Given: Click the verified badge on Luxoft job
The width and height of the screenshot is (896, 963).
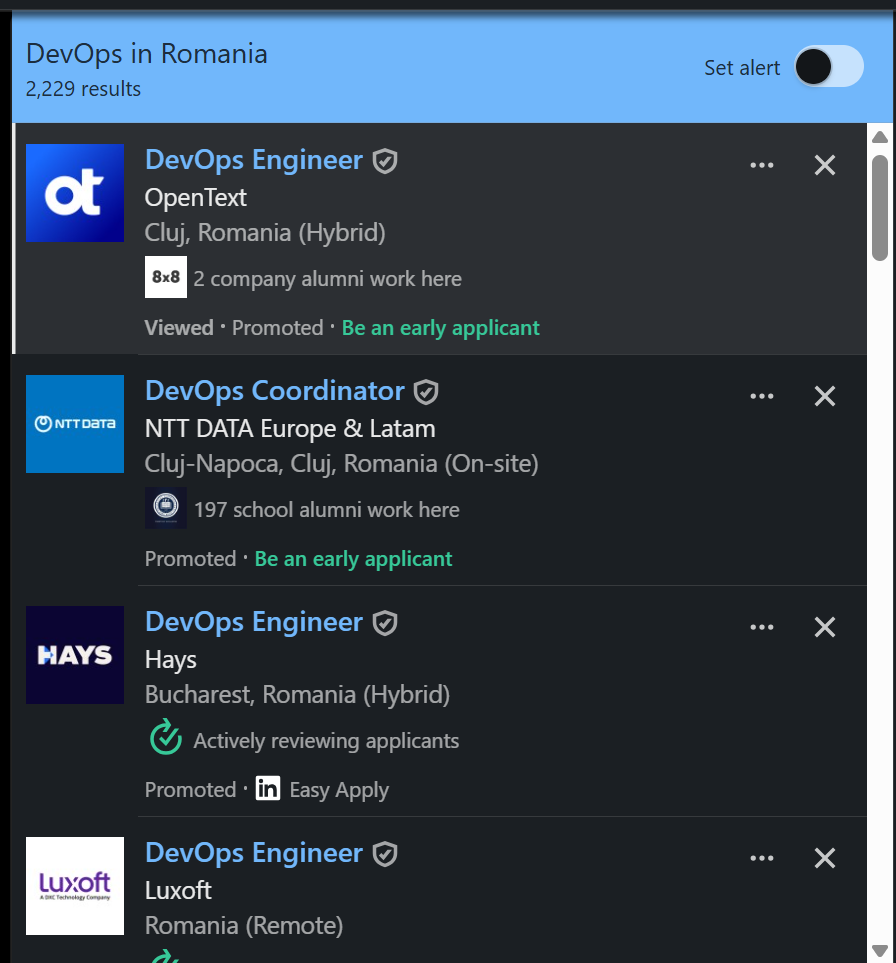Looking at the screenshot, I should [x=385, y=854].
